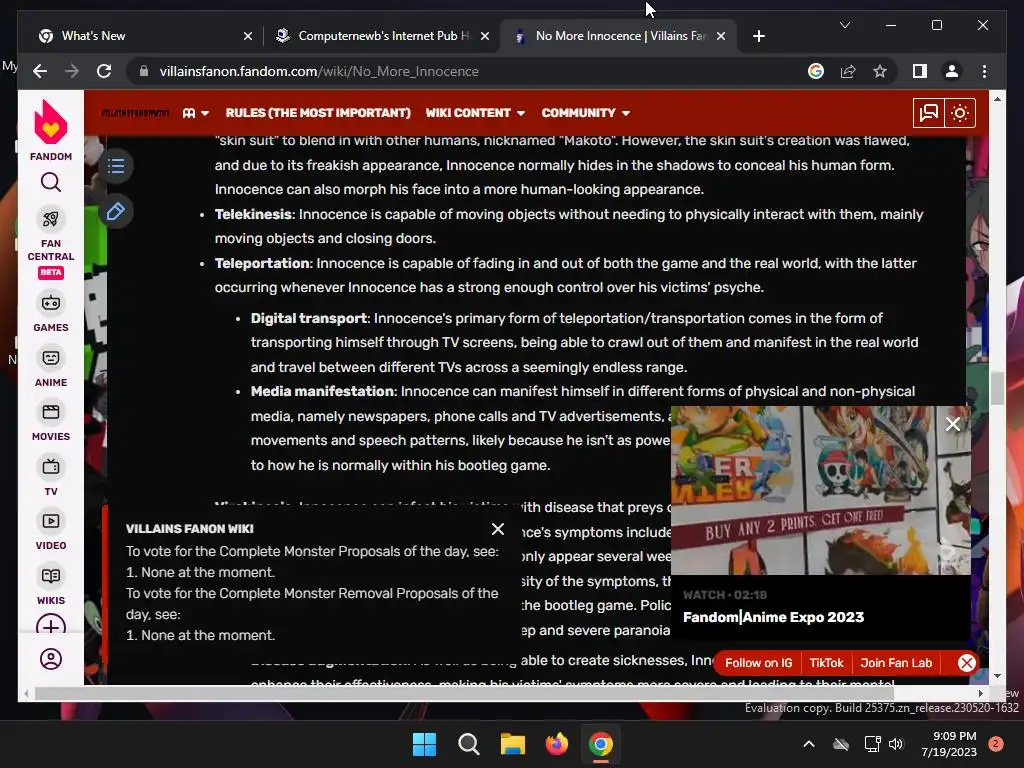
Task: Play the Anime Expo video thumbnail
Action: coord(821,490)
